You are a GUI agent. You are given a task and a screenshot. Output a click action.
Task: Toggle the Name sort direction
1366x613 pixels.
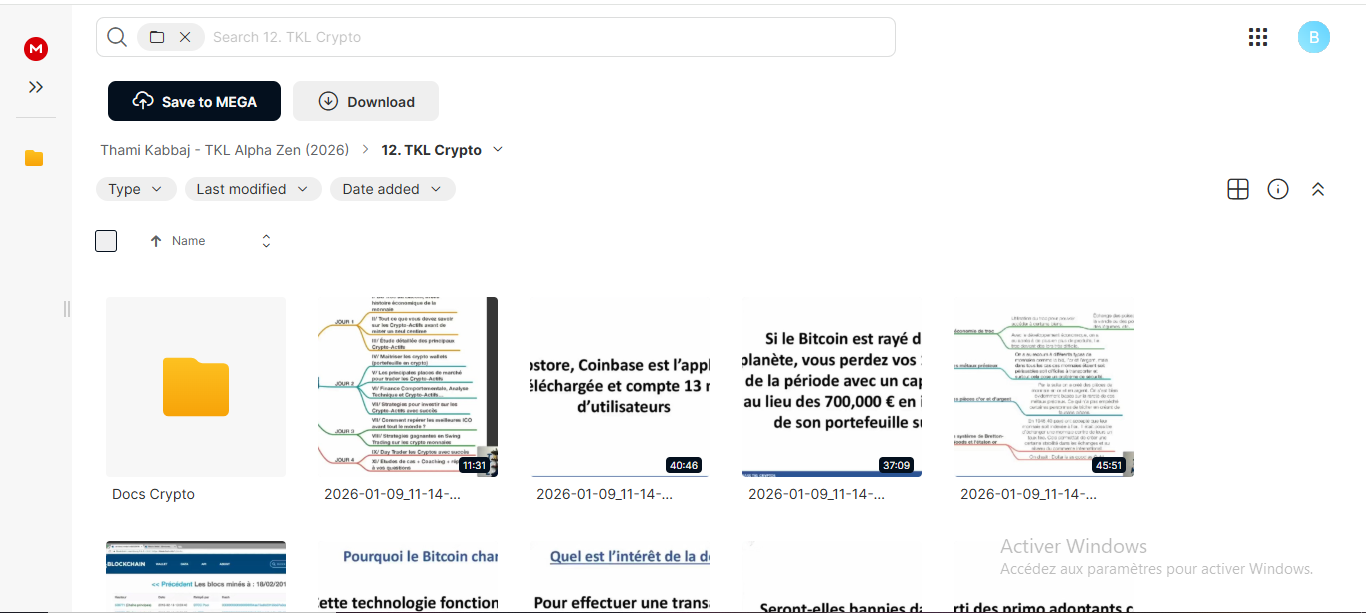pyautogui.click(x=266, y=241)
